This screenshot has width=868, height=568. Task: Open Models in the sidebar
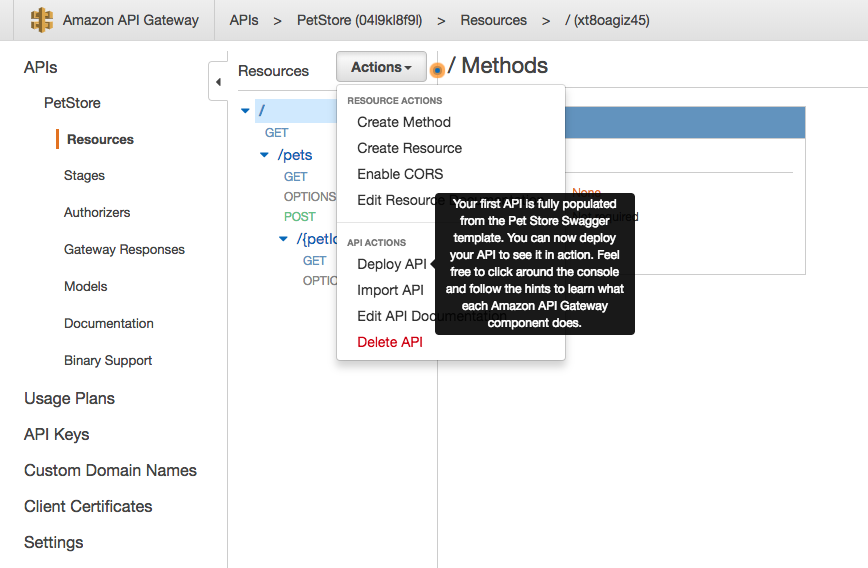tap(85, 287)
